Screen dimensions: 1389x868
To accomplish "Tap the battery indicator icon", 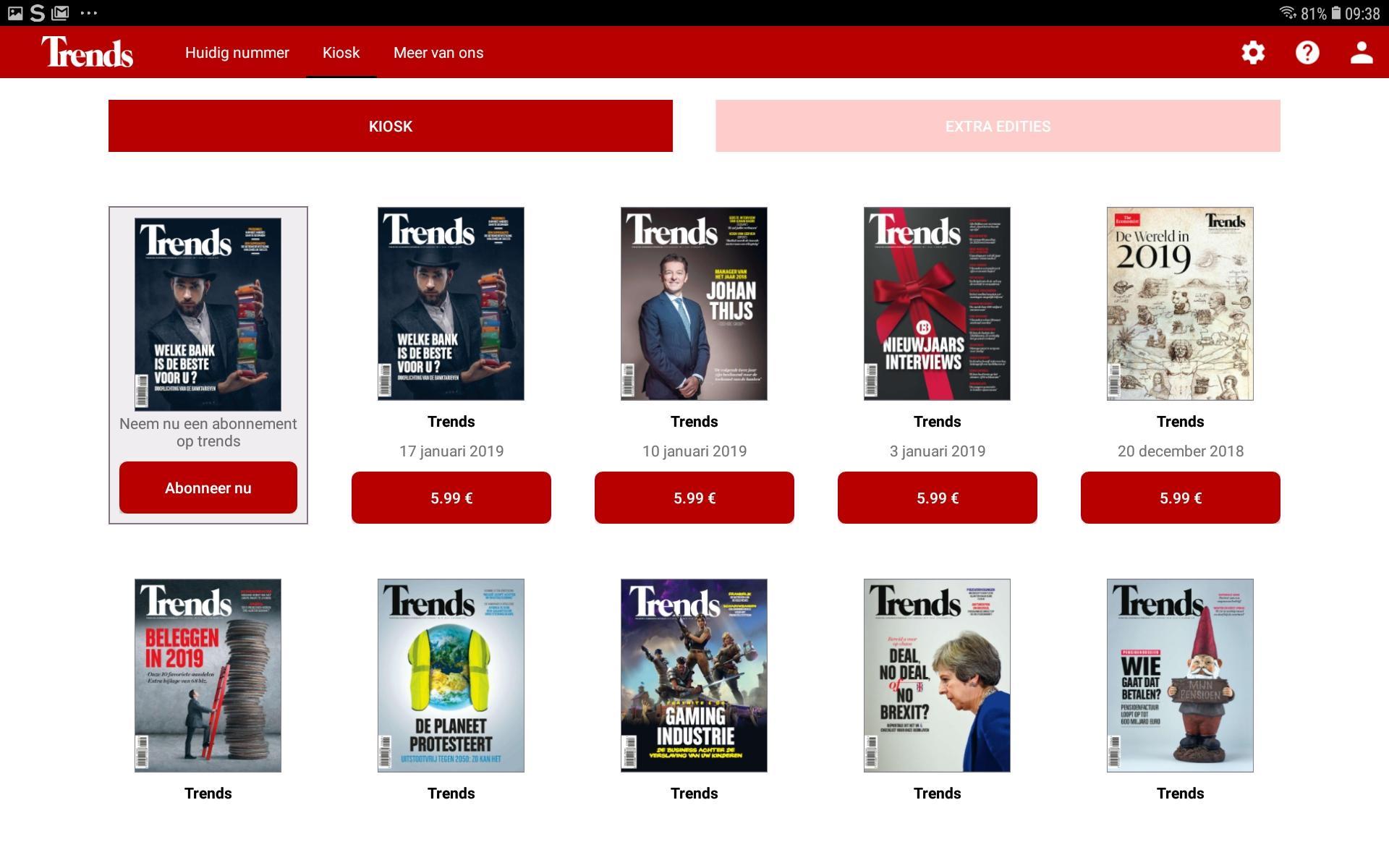I will coord(1336,13).
